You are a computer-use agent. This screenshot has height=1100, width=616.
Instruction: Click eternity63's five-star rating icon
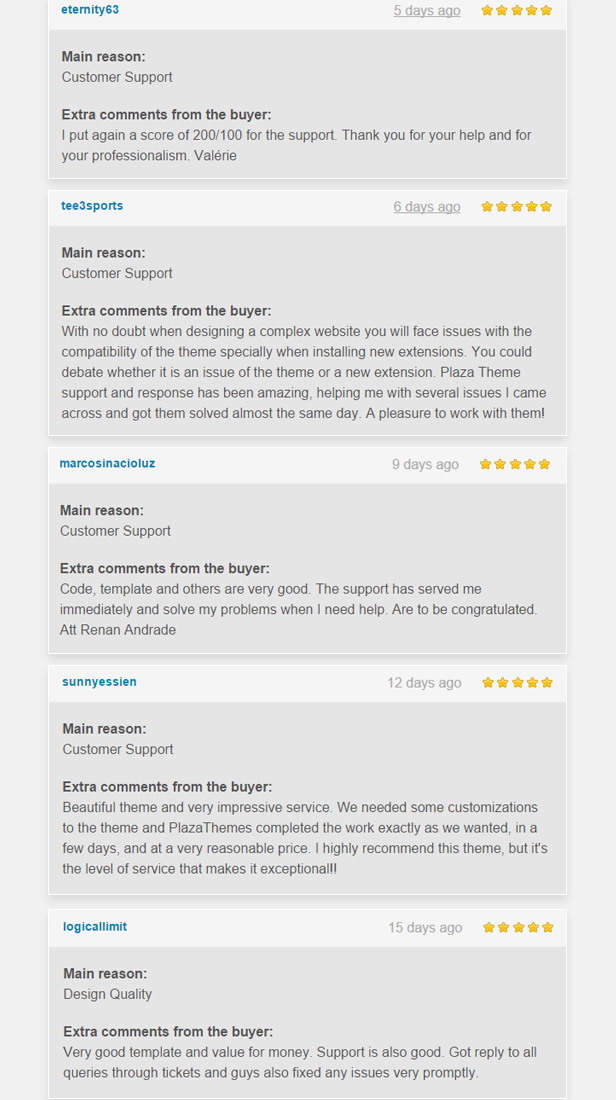[x=516, y=11]
